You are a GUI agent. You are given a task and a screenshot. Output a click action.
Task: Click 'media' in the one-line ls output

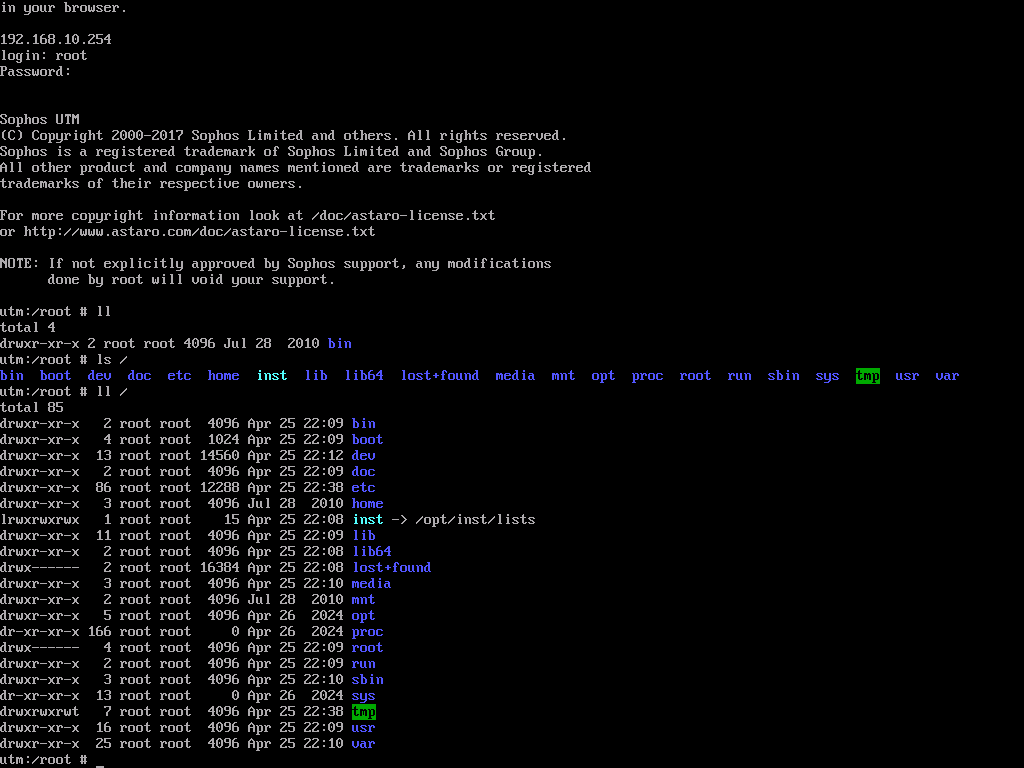tap(515, 376)
